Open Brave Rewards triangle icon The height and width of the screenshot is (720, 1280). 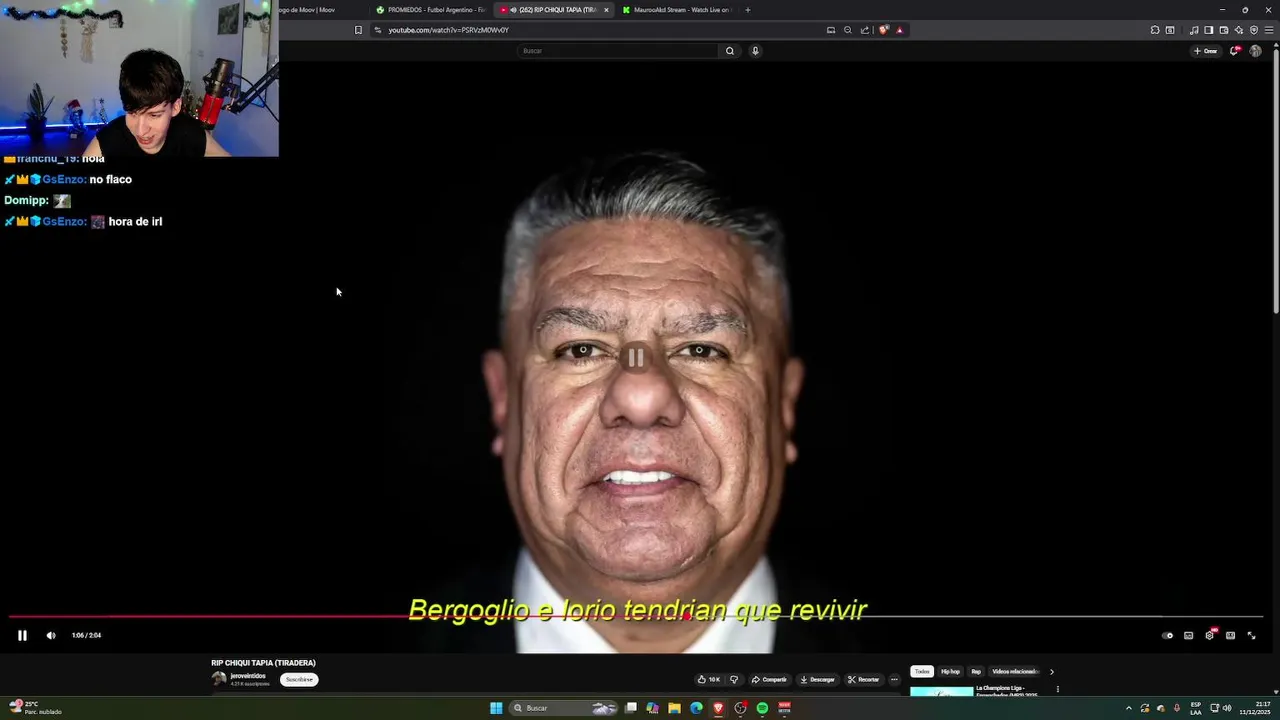pyautogui.click(x=899, y=30)
